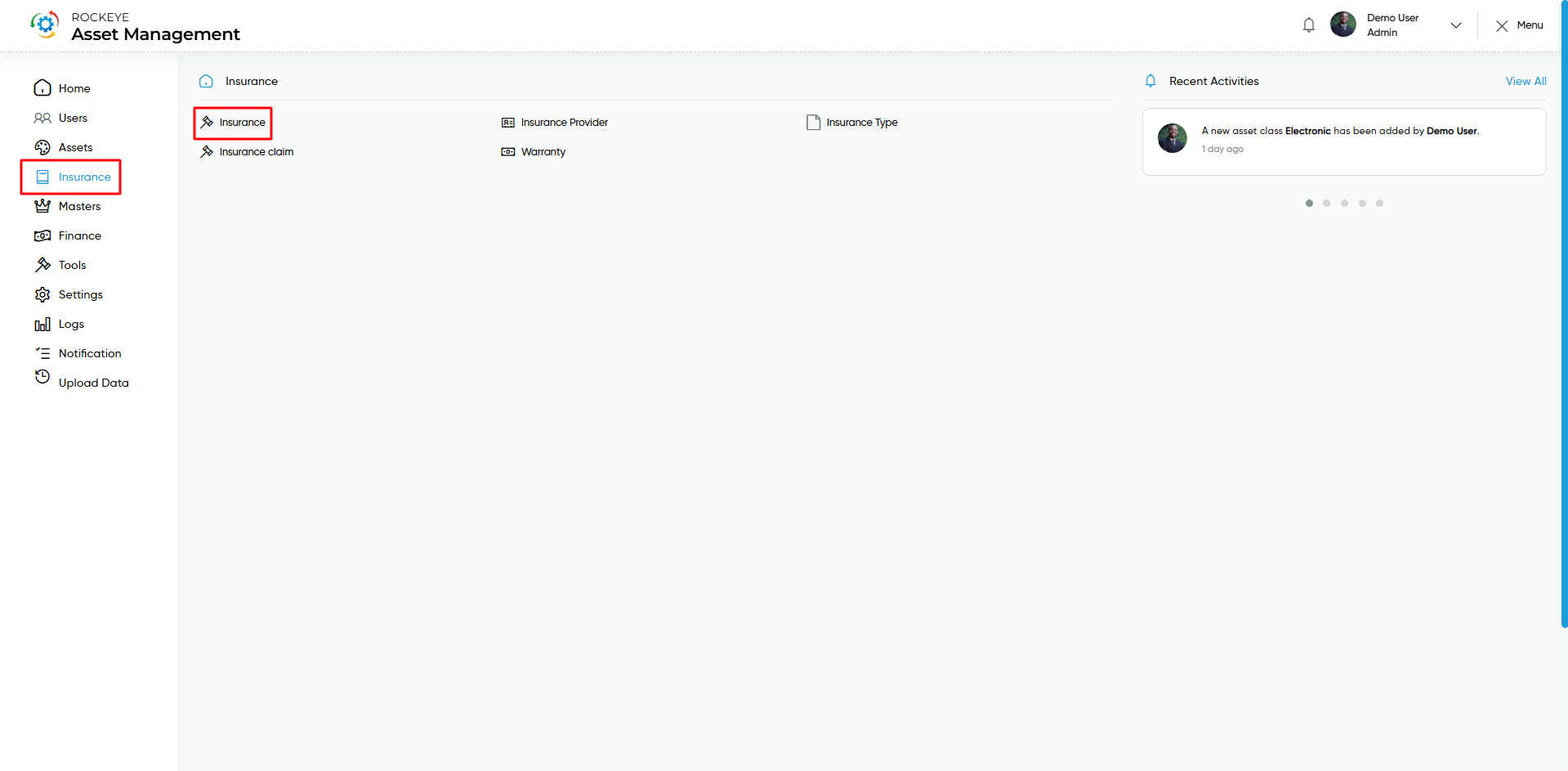Open View All recent activities
Image resolution: width=1568 pixels, height=771 pixels.
pos(1526,81)
